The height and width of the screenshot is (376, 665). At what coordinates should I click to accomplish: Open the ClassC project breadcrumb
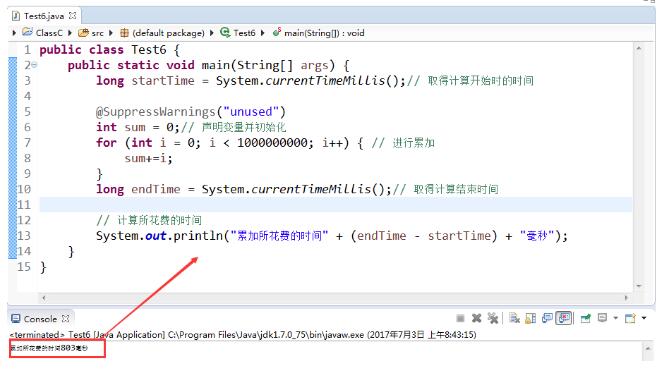pos(49,33)
